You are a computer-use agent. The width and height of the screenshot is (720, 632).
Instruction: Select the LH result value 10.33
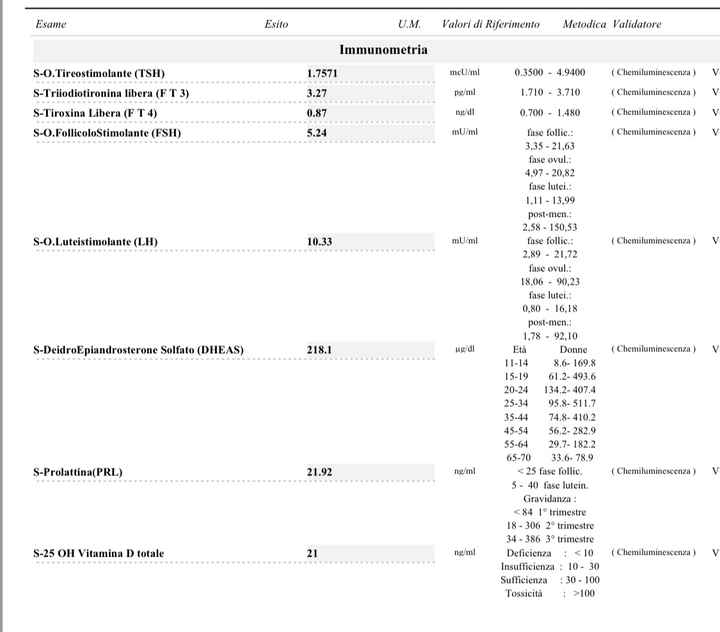pos(319,241)
